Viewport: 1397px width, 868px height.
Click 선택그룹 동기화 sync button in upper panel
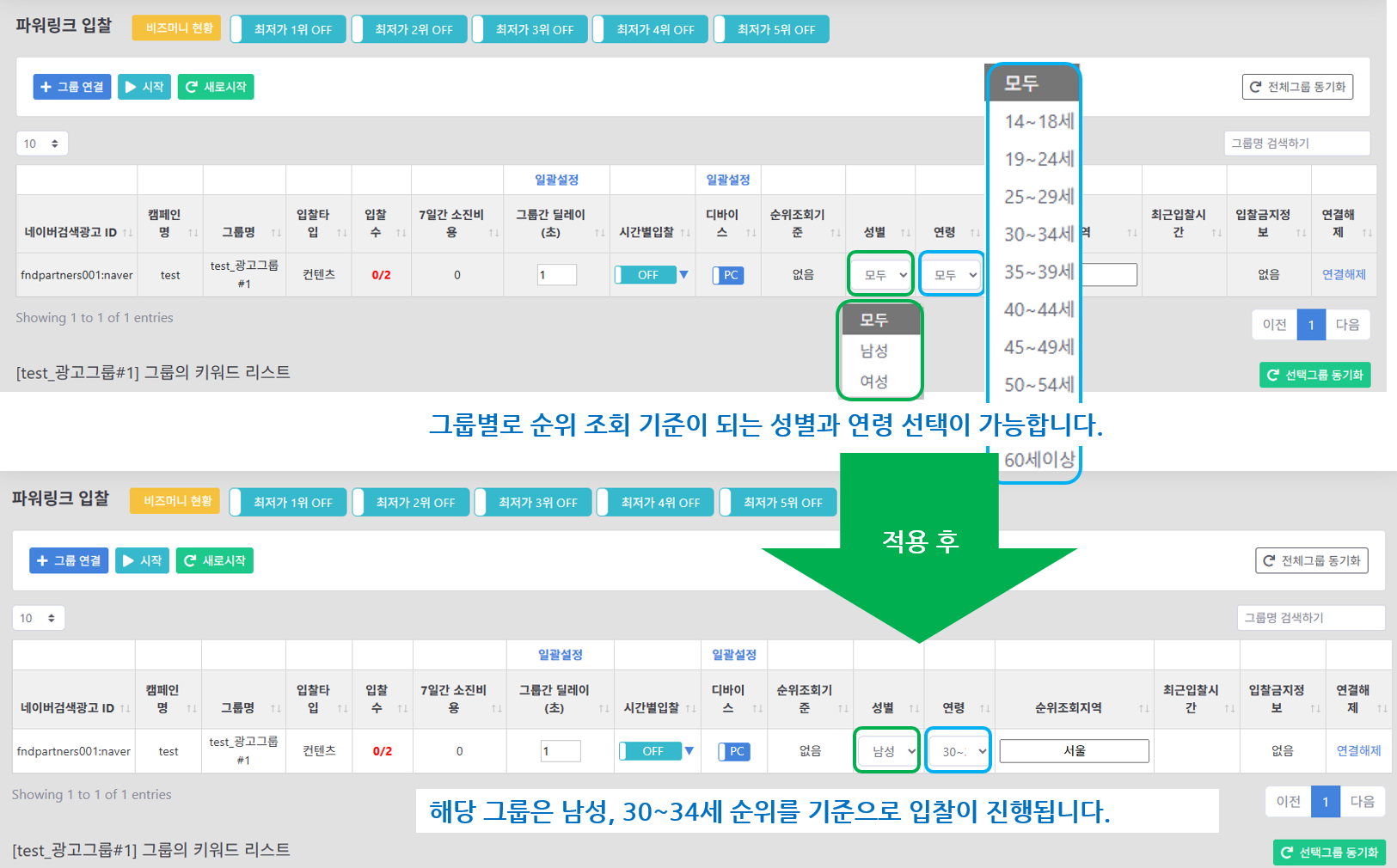click(x=1314, y=376)
